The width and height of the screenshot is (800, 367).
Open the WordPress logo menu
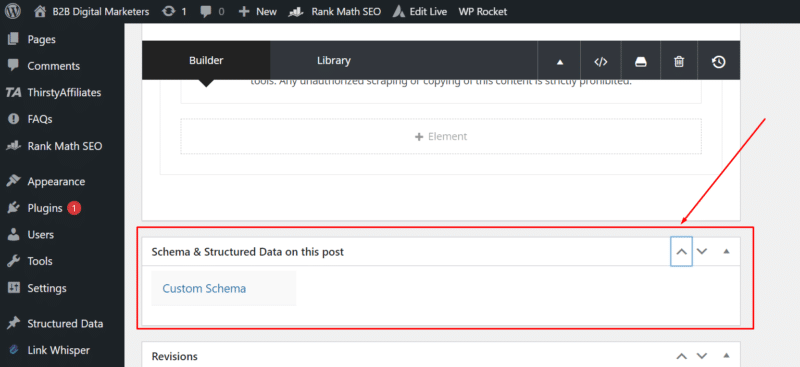point(13,11)
